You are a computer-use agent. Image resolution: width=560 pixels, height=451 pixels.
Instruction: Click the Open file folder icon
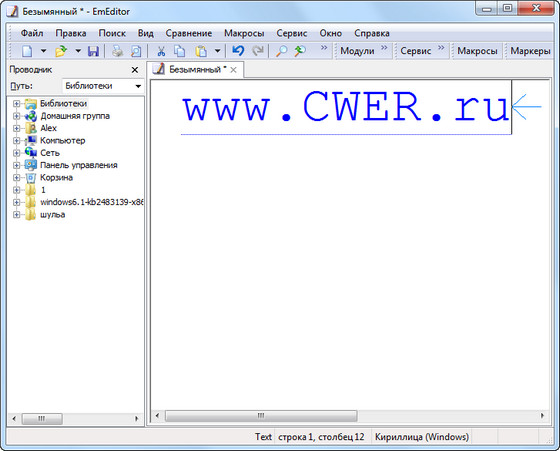click(61, 51)
